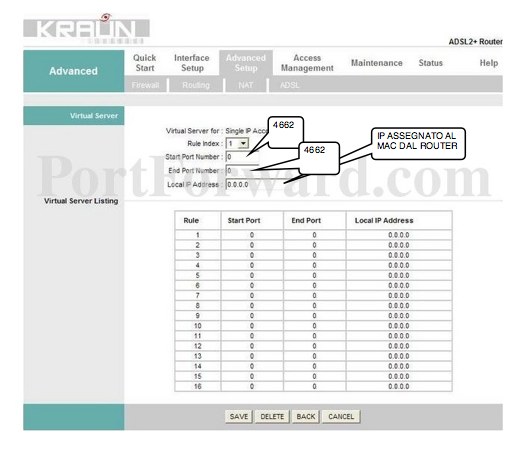This screenshot has width=529, height=450.
Task: Open the Maintenance tab
Action: [377, 63]
